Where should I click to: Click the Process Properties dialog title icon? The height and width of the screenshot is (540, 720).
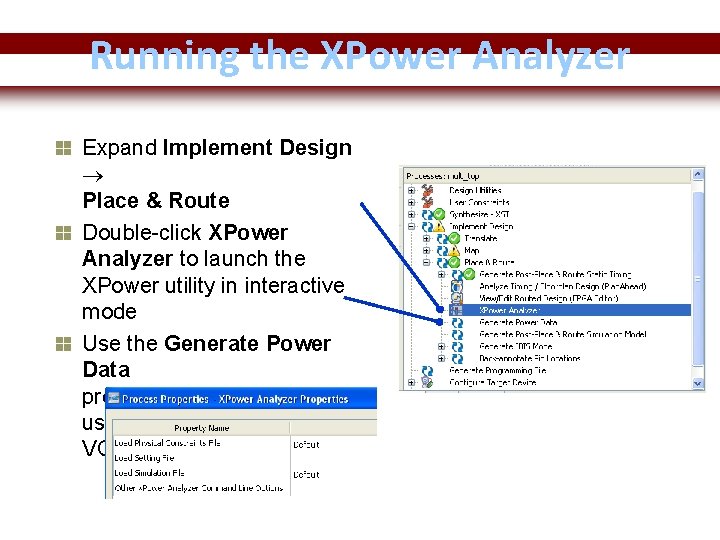pos(114,398)
